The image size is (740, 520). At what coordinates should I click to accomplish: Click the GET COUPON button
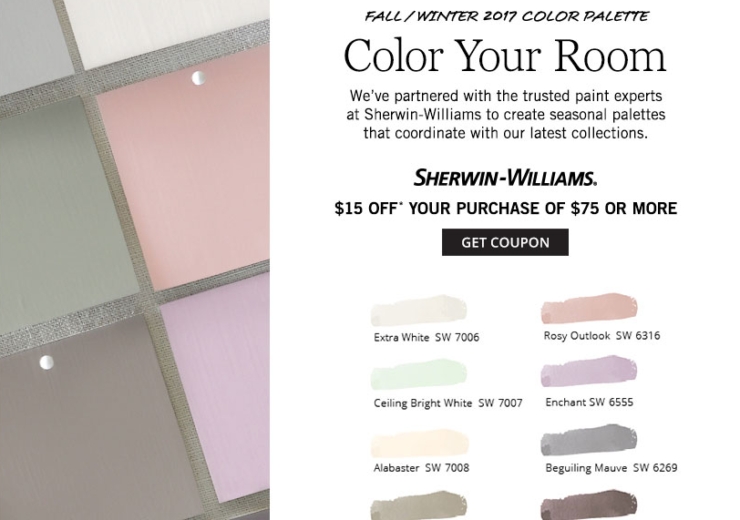pos(505,242)
